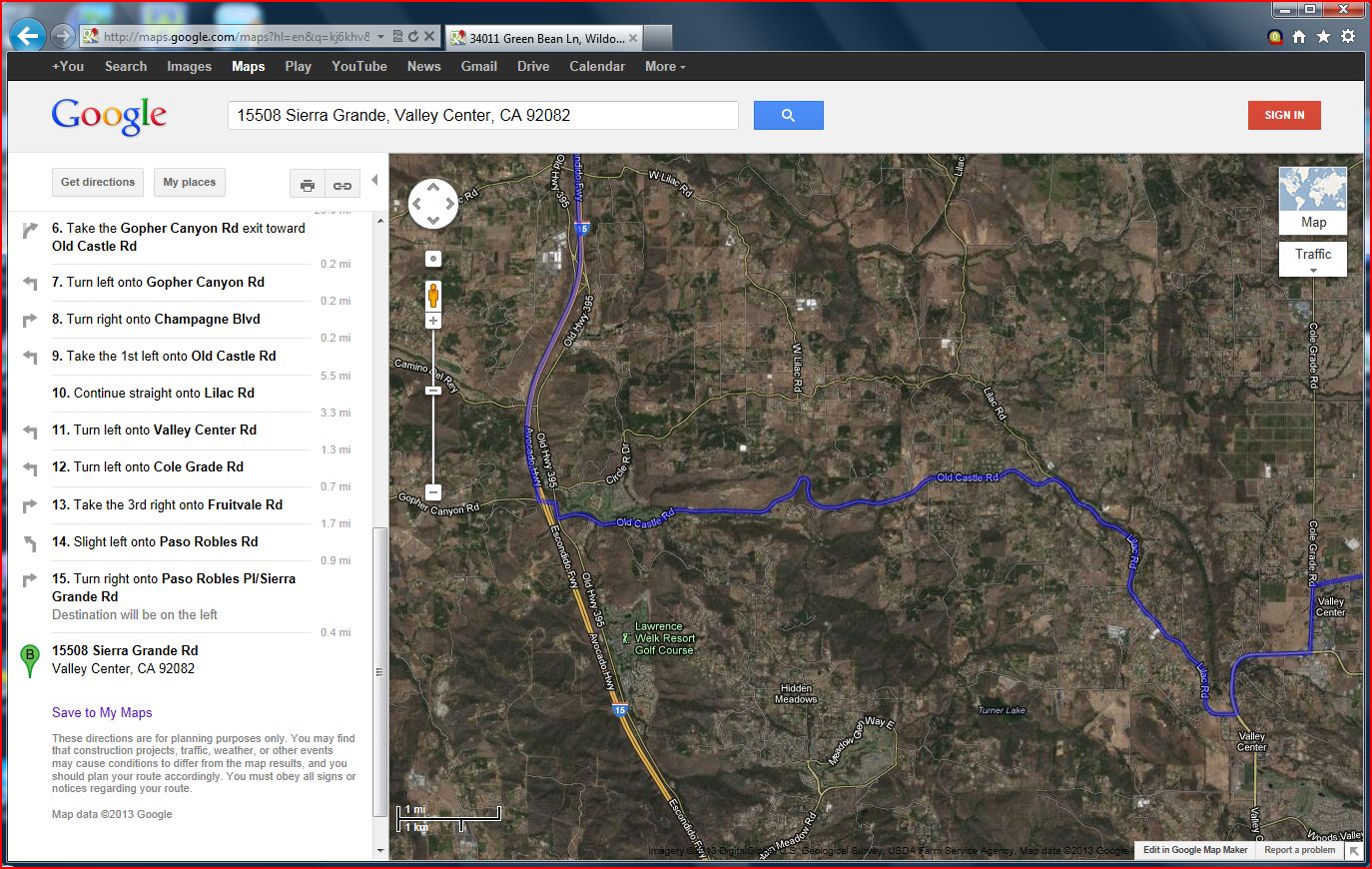Expand the More menu in Google bar

[x=665, y=67]
